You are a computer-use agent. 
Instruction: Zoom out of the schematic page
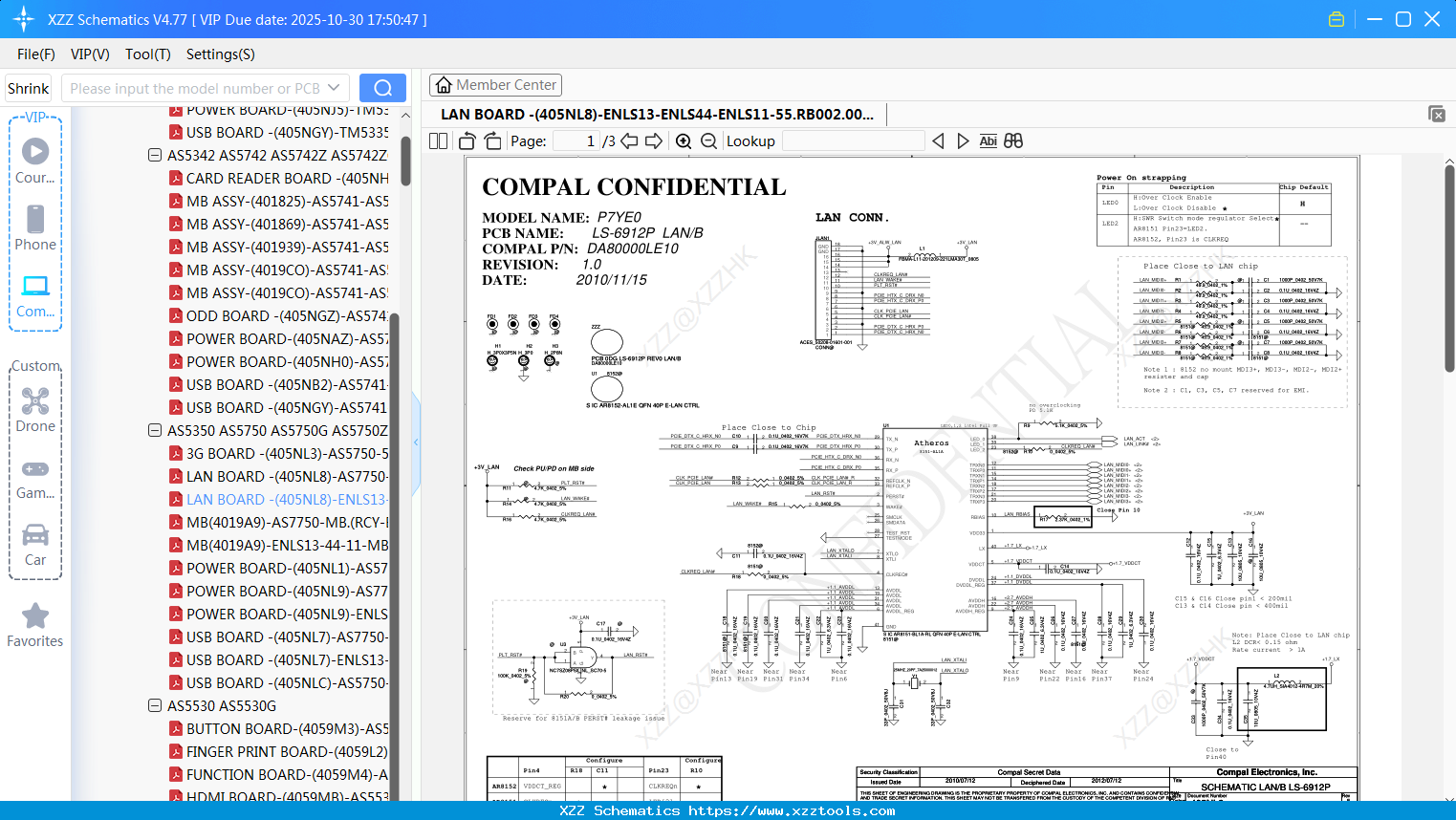point(708,141)
